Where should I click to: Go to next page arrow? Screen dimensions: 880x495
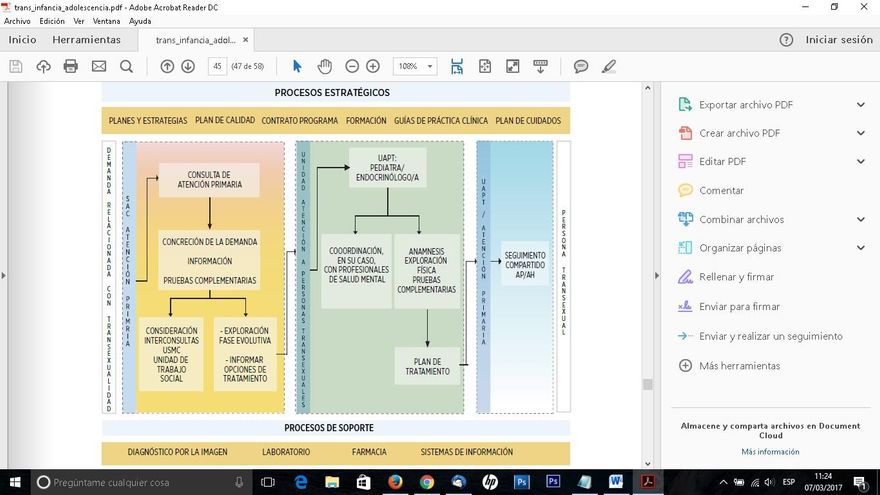pyautogui.click(x=188, y=66)
